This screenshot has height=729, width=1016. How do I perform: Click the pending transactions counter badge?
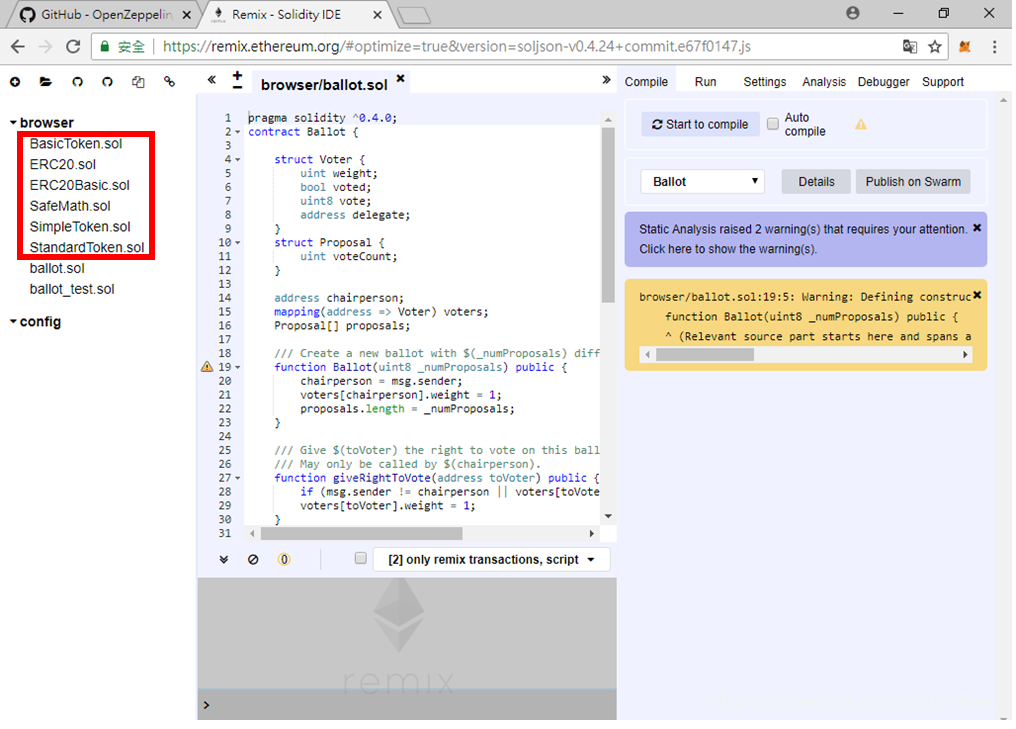pos(284,559)
